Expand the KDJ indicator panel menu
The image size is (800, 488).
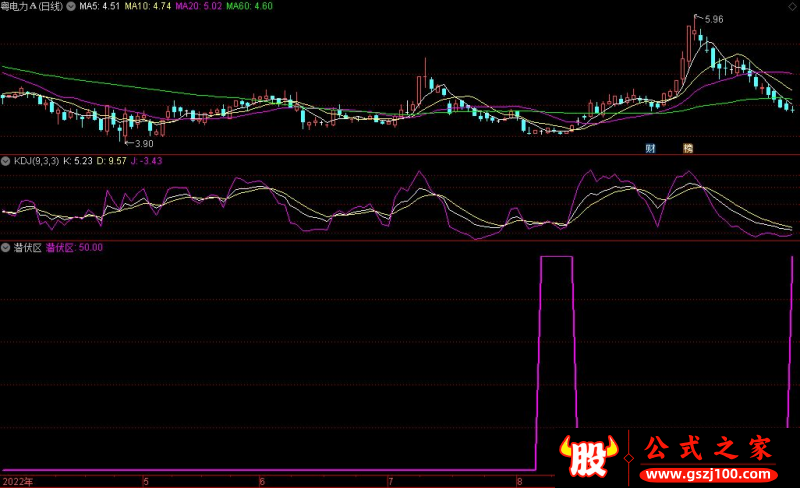(x=6, y=161)
